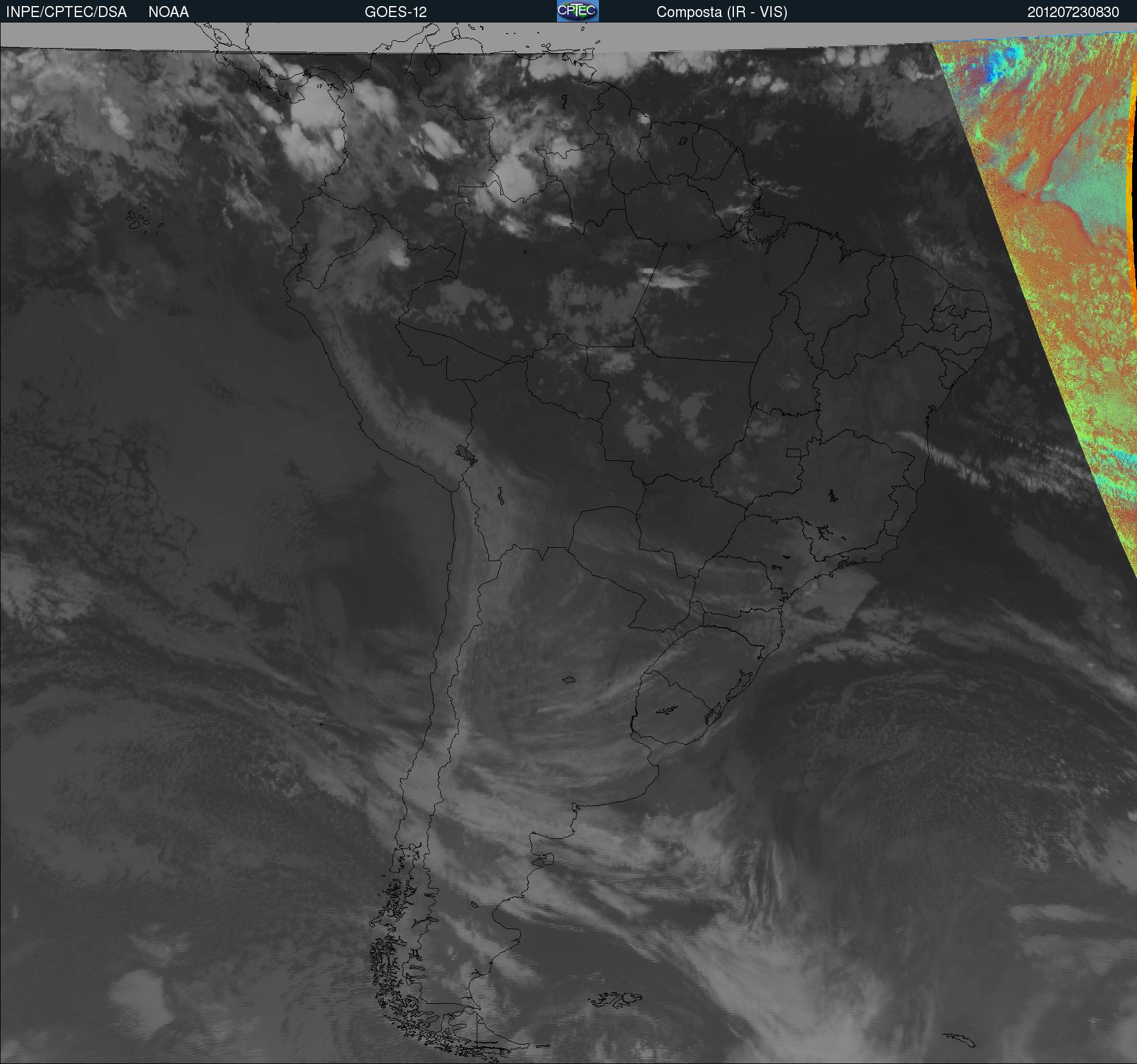Viewport: 1137px width, 1064px height.
Task: Select the Composta (IR - VIS) title
Action: tap(722, 12)
